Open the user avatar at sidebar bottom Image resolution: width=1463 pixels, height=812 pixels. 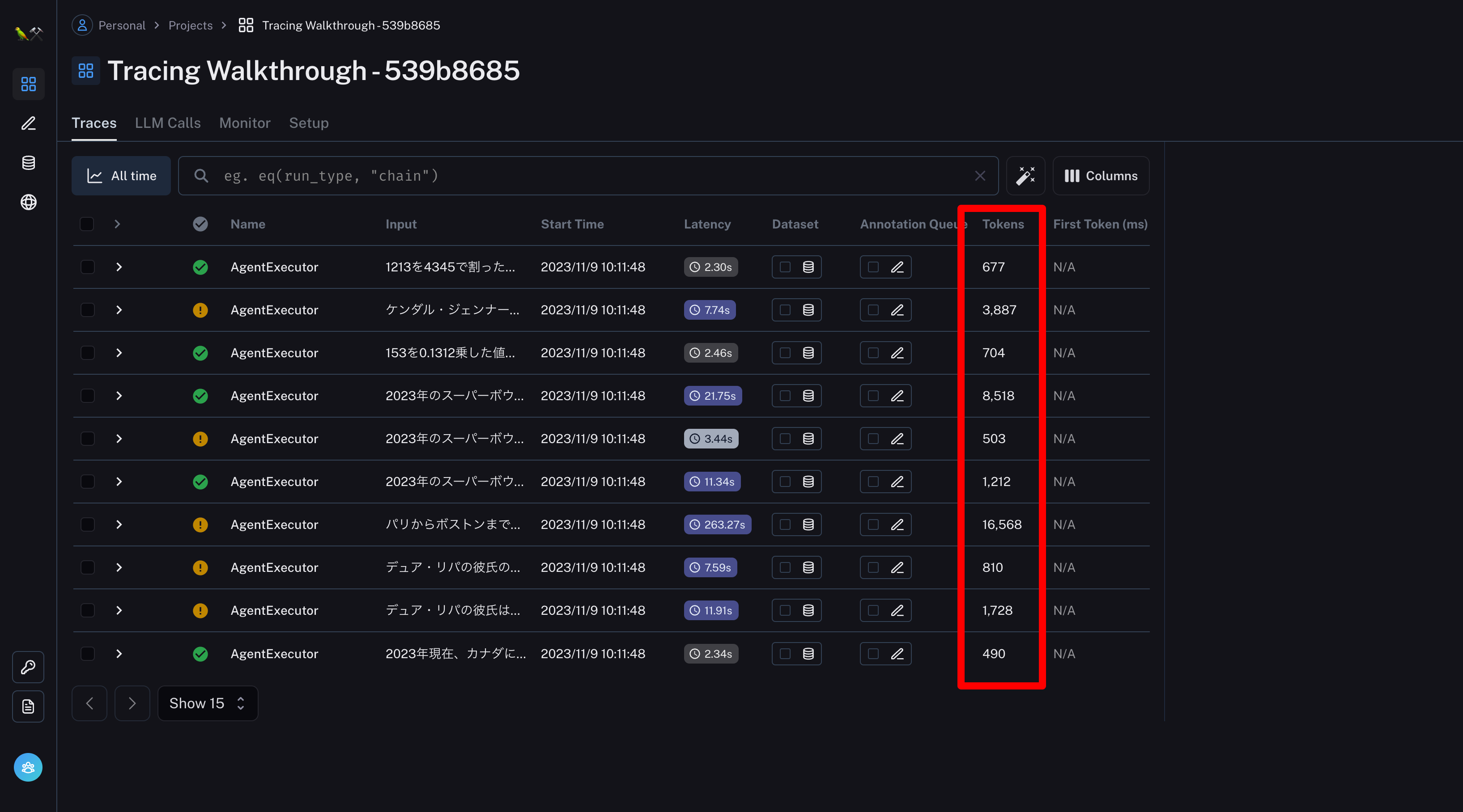(28, 767)
